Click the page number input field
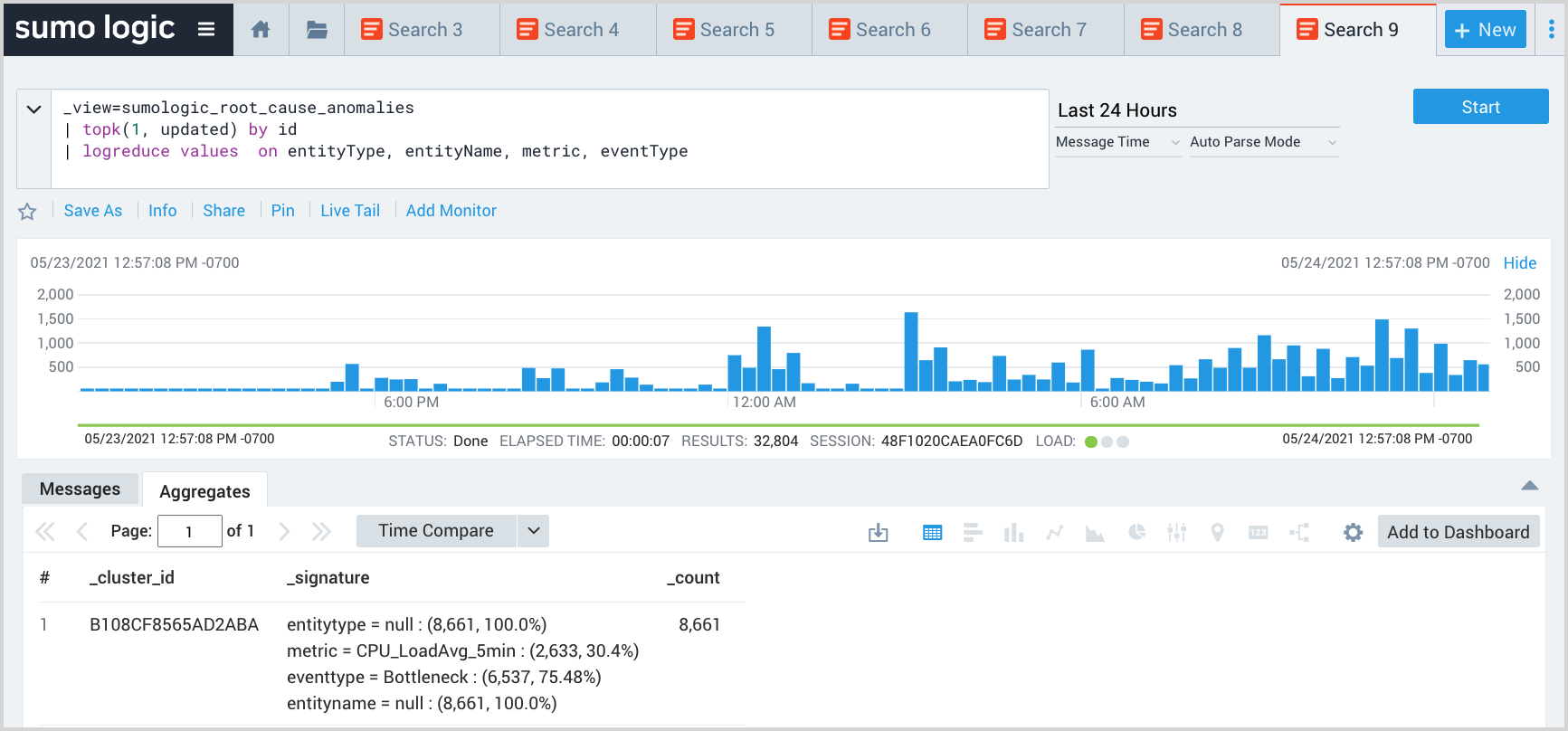1568x731 pixels. pos(189,531)
